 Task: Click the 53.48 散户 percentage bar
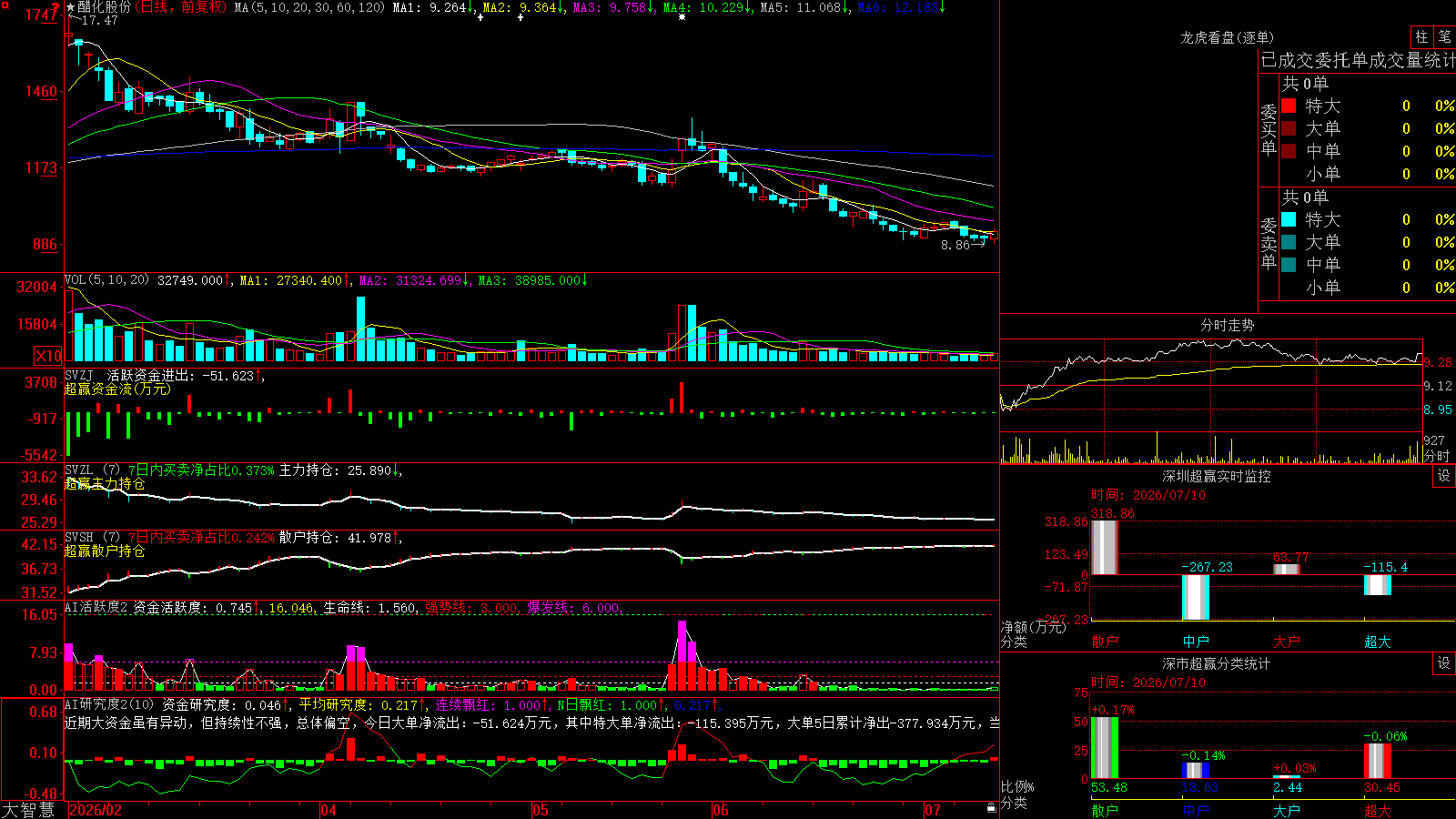point(1105,748)
